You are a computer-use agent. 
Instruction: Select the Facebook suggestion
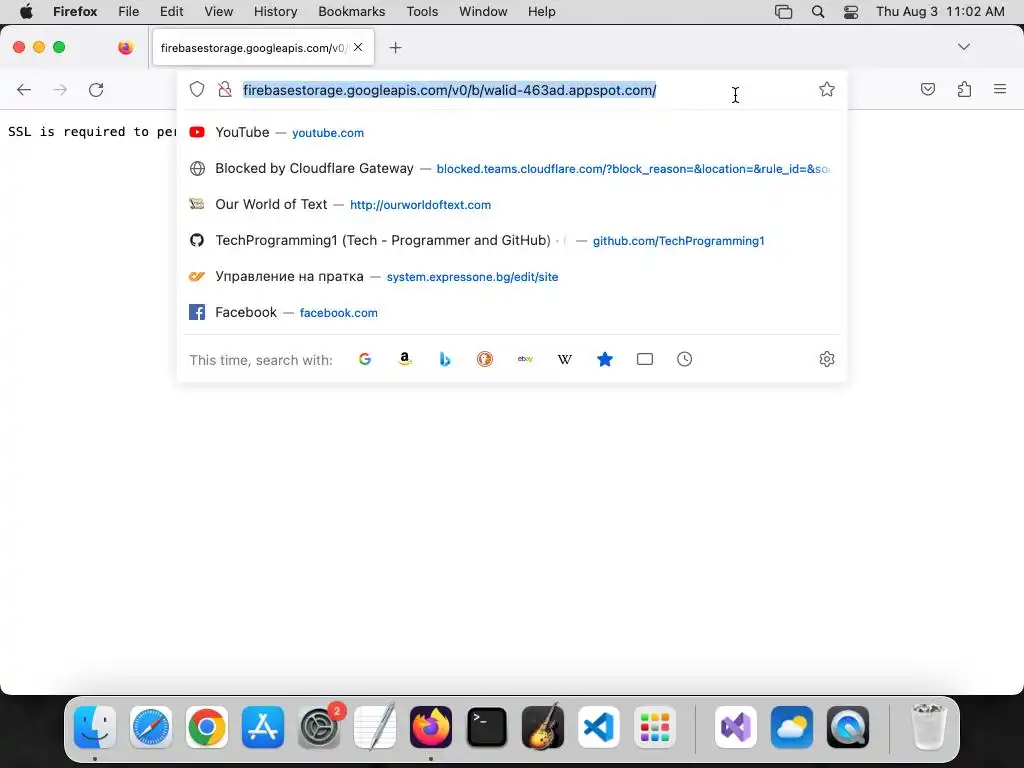point(512,312)
